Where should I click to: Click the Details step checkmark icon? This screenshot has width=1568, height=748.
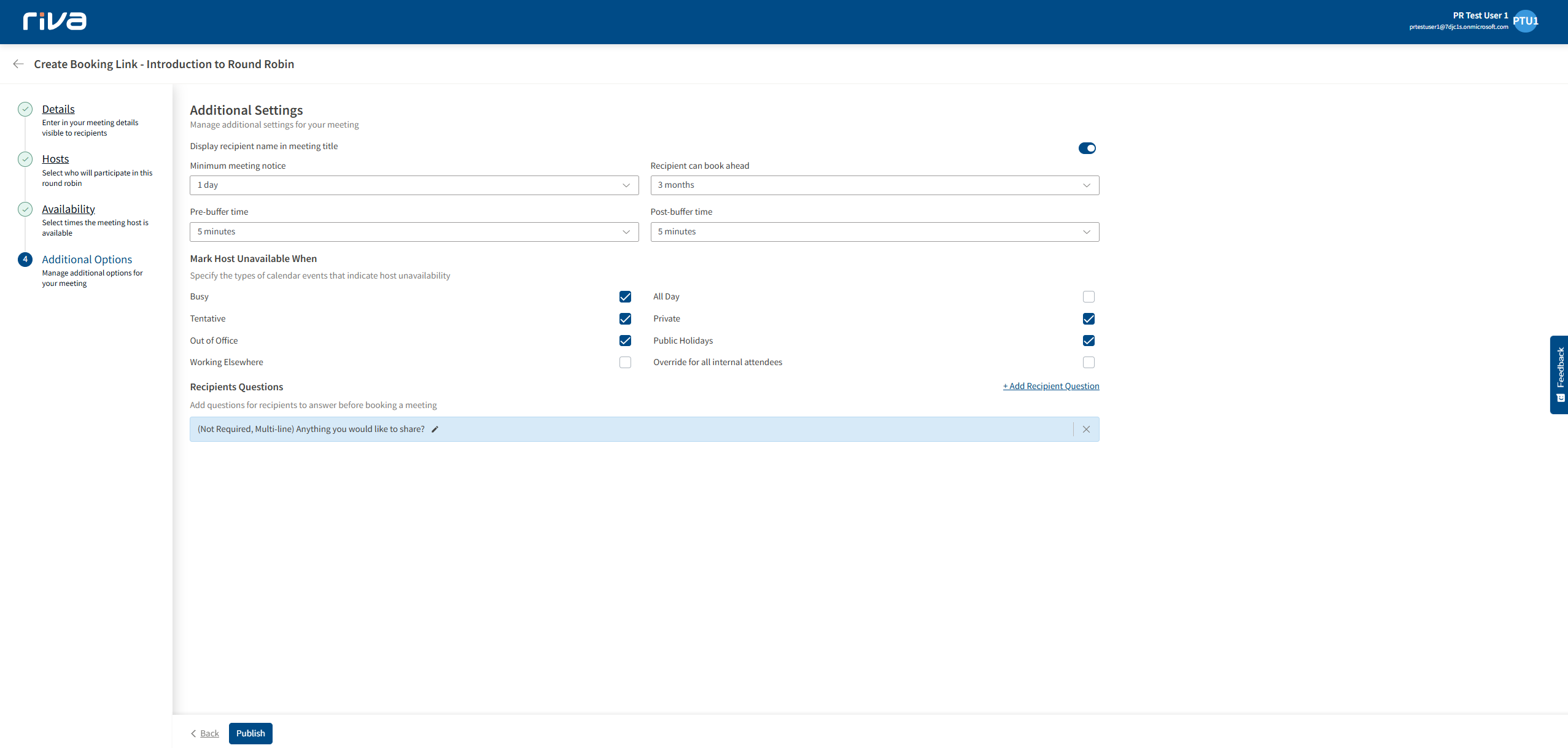(x=25, y=109)
